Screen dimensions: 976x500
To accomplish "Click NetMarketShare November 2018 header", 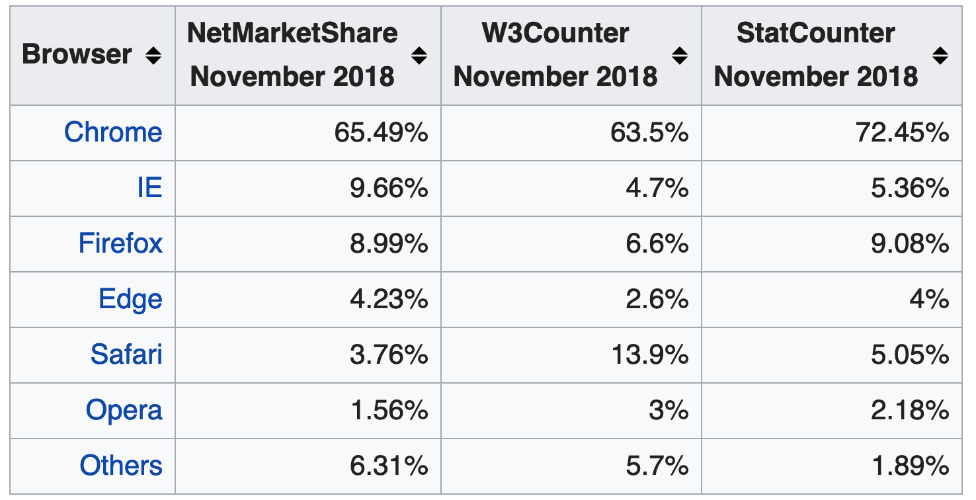I will pyautogui.click(x=292, y=55).
